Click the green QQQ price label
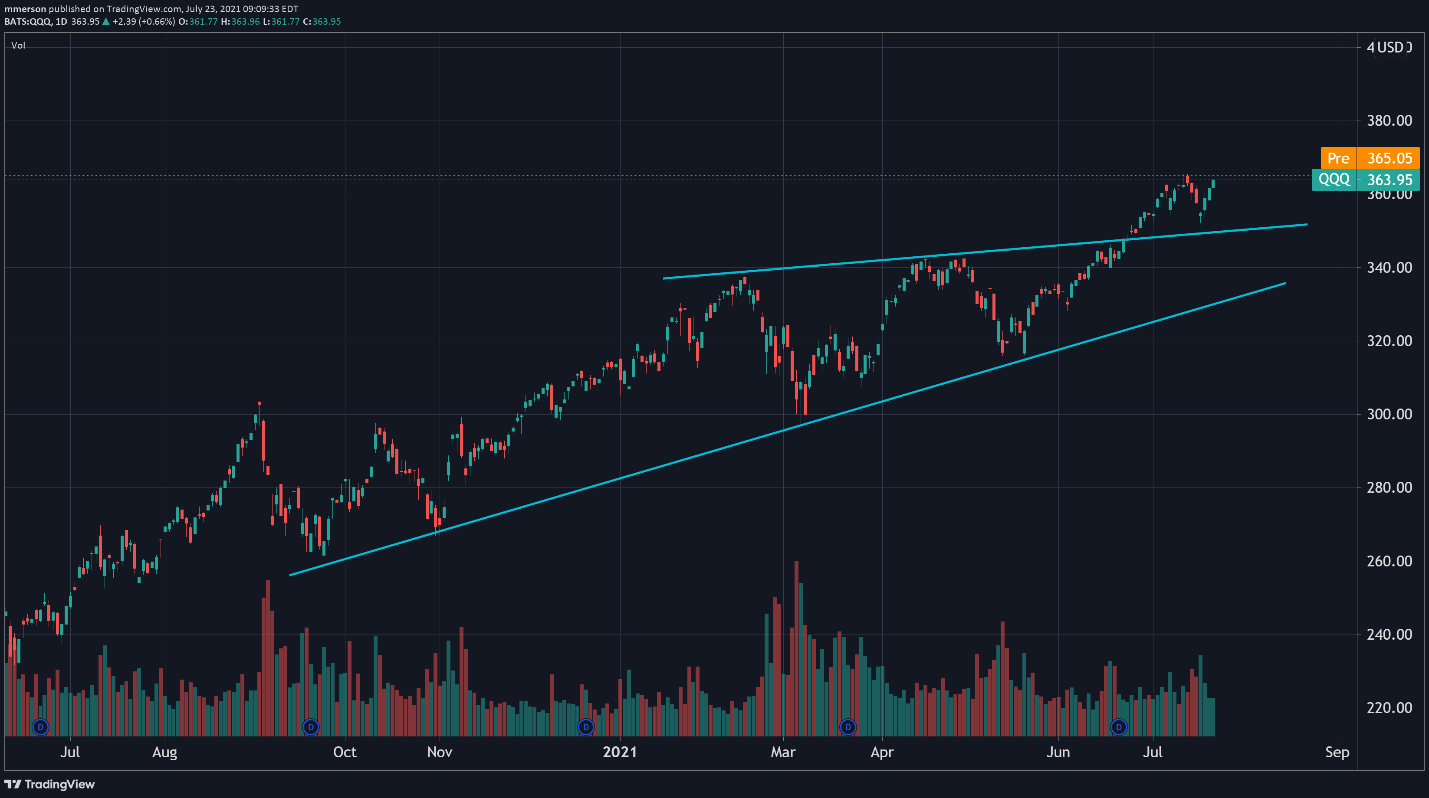 pyautogui.click(x=1334, y=180)
